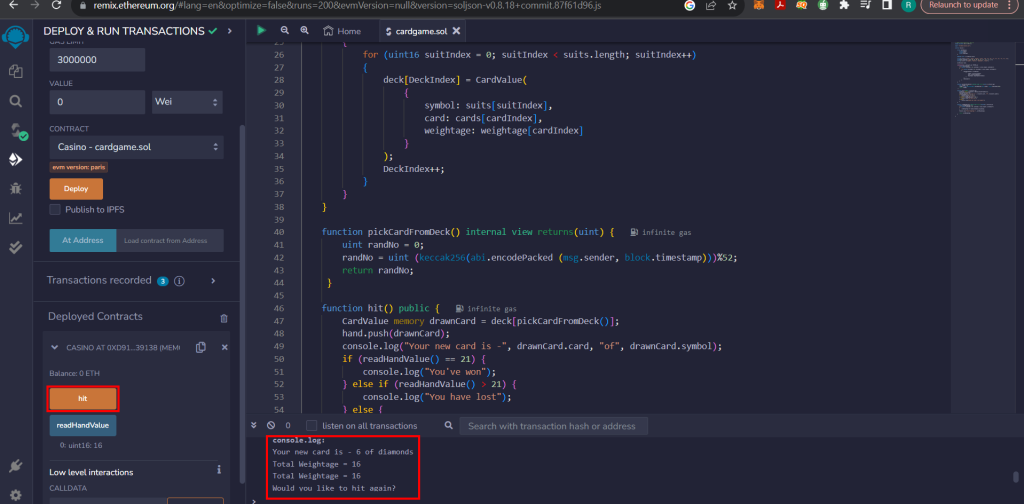Open the Casino - cardgame.sol contract dropdown
The image size is (1024, 504).
tap(136, 147)
